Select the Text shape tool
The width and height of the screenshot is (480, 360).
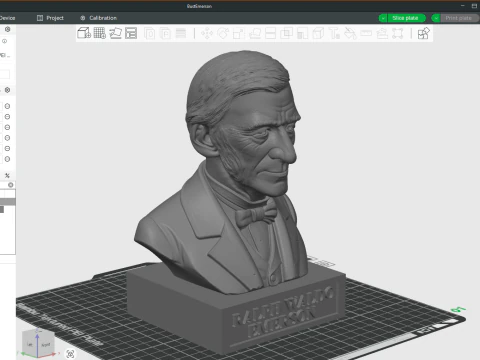pos(334,33)
